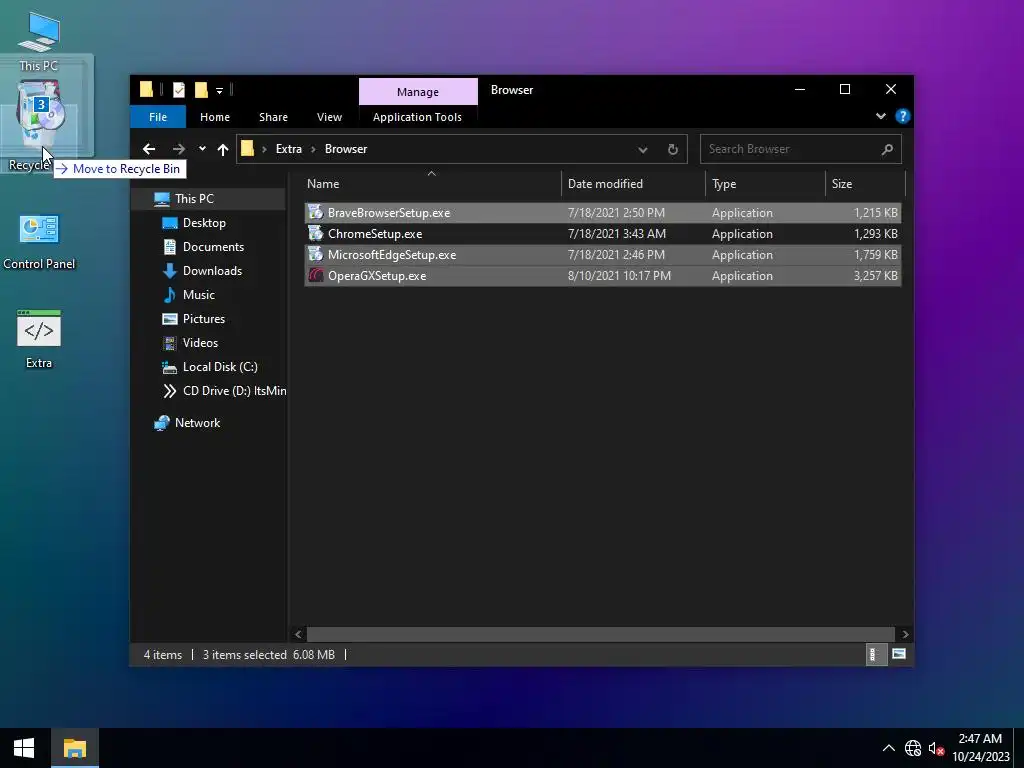
Task: Click the Browser breadcrumb in address bar
Action: click(346, 149)
